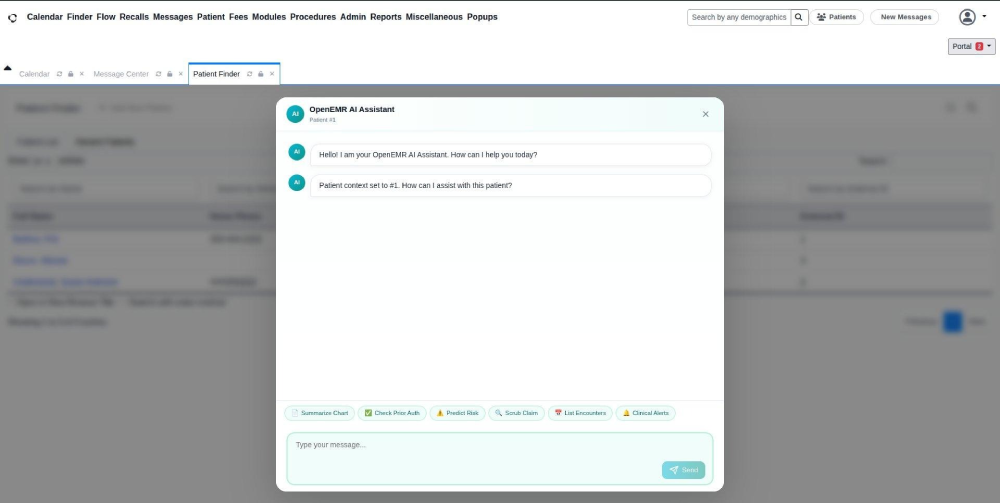Open the Miscellaneous menu
Image resolution: width=1000 pixels, height=503 pixels.
[x=434, y=17]
